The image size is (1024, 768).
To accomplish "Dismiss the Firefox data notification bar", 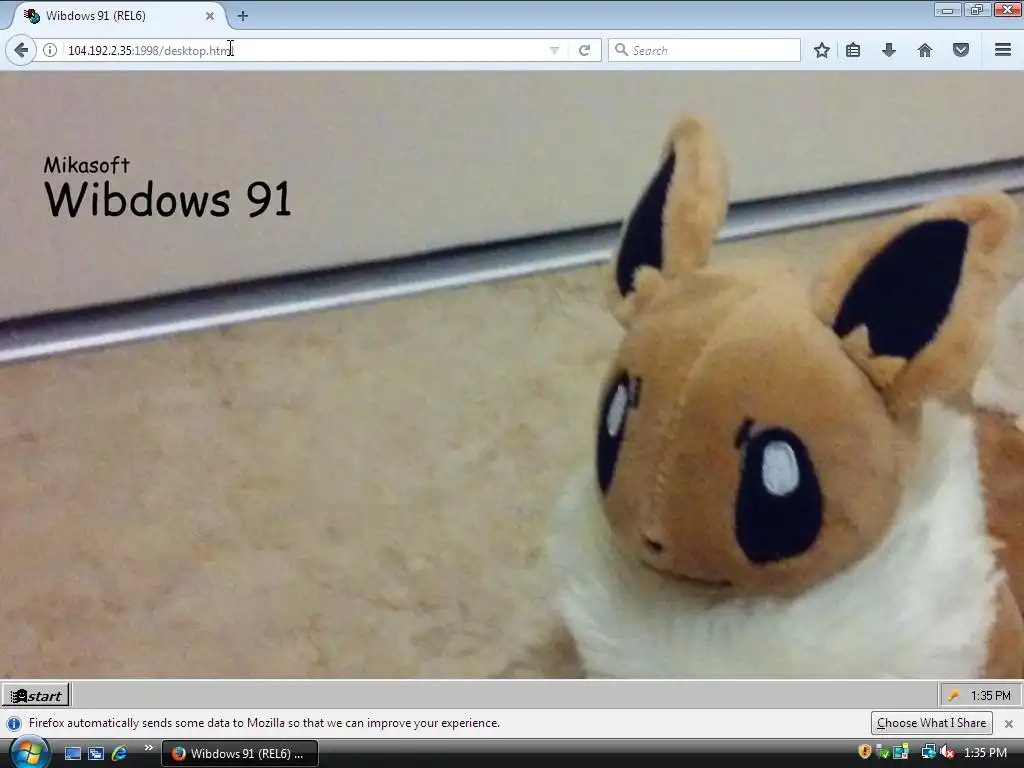I will pos(1008,724).
